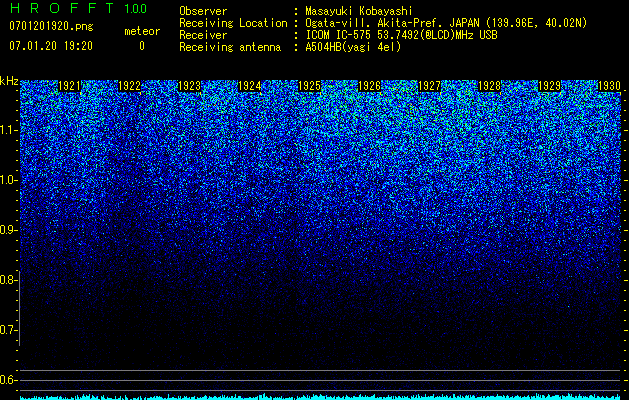Click the 1929 time marker
The width and height of the screenshot is (629, 400).
pos(550,86)
